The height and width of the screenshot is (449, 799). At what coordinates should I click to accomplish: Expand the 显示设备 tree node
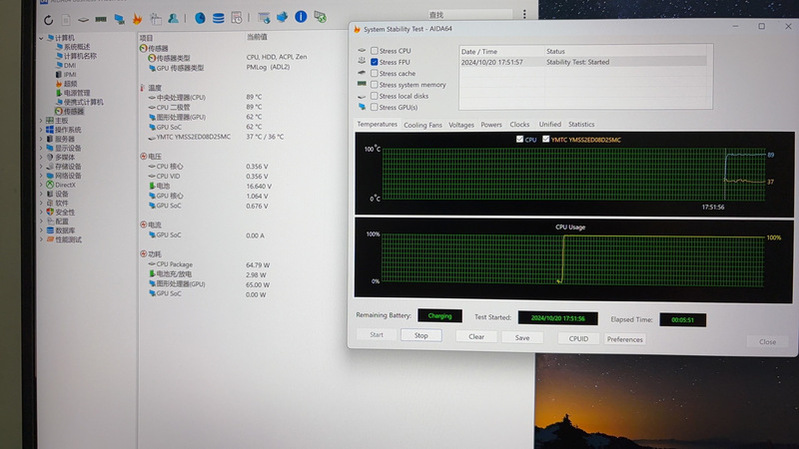pos(41,148)
